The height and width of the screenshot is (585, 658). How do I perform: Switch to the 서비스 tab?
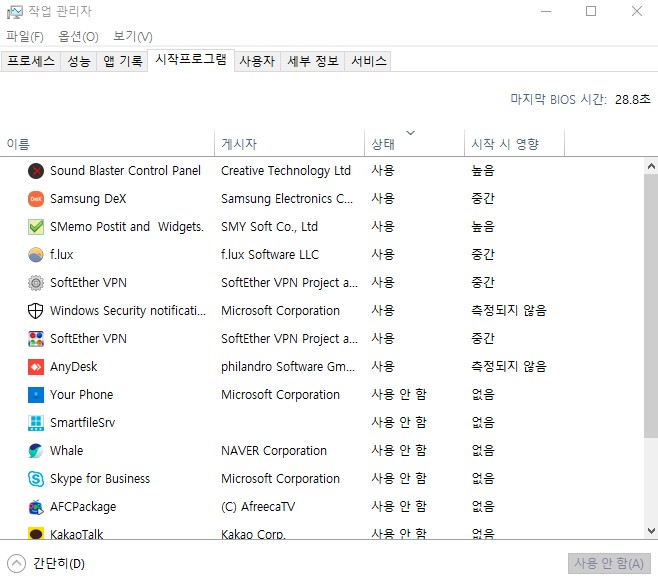pos(368,61)
